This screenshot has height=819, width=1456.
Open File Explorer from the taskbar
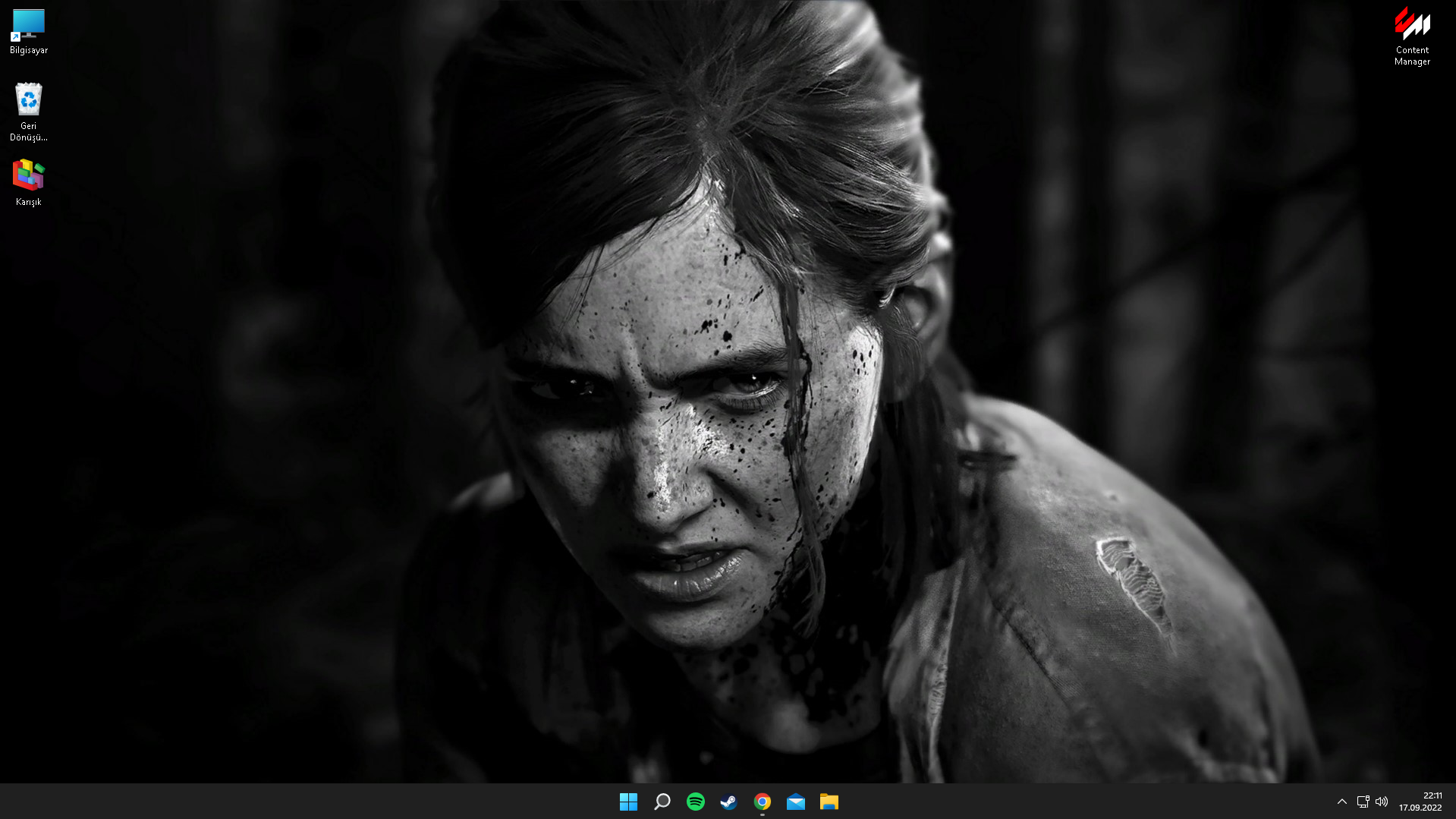click(x=829, y=802)
